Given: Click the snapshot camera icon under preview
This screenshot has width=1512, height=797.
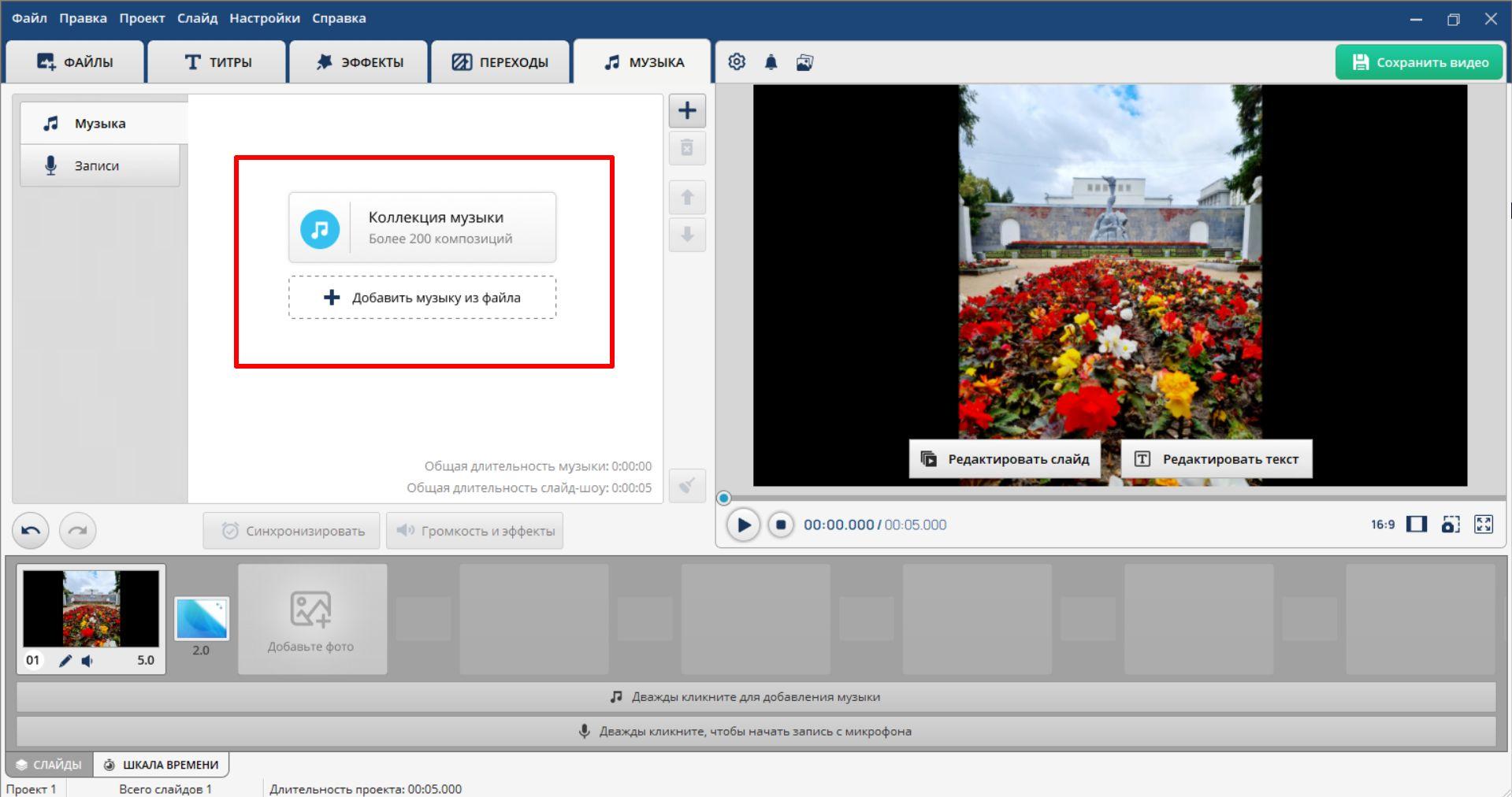Looking at the screenshot, I should coord(1451,525).
